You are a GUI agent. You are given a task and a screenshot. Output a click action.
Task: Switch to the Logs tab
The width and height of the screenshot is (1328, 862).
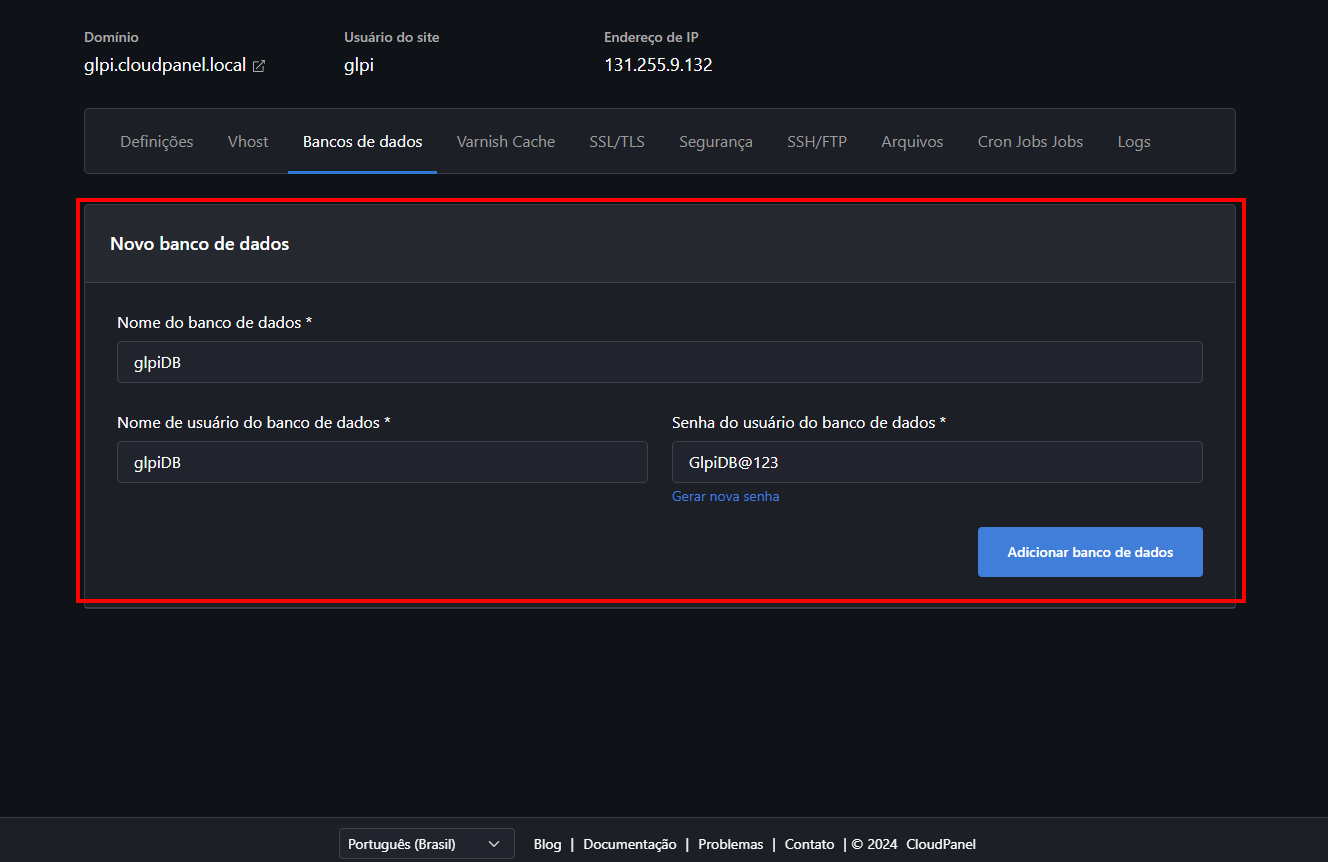1133,142
